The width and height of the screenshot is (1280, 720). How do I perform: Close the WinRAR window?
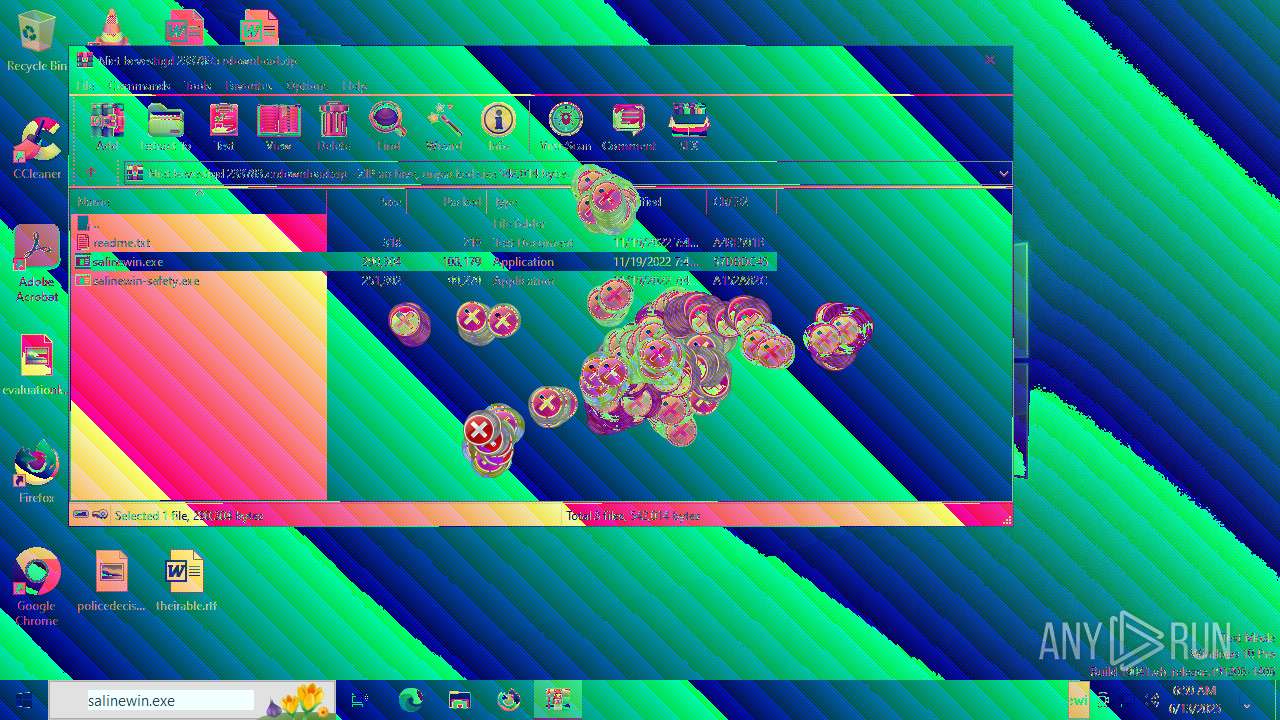pos(990,60)
